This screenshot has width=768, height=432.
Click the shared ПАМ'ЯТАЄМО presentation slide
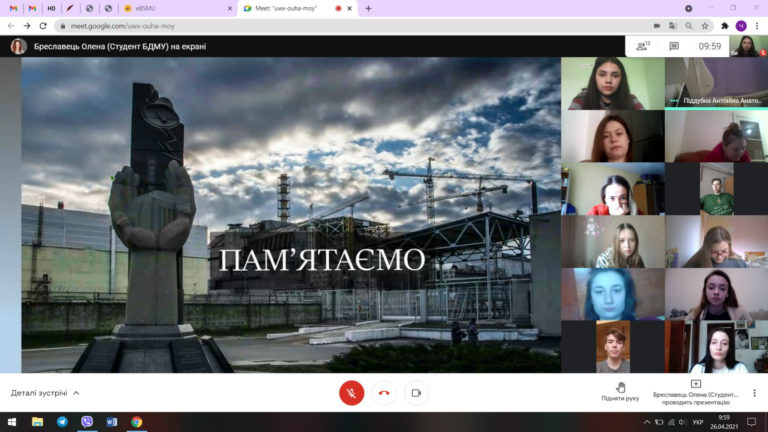tap(290, 215)
